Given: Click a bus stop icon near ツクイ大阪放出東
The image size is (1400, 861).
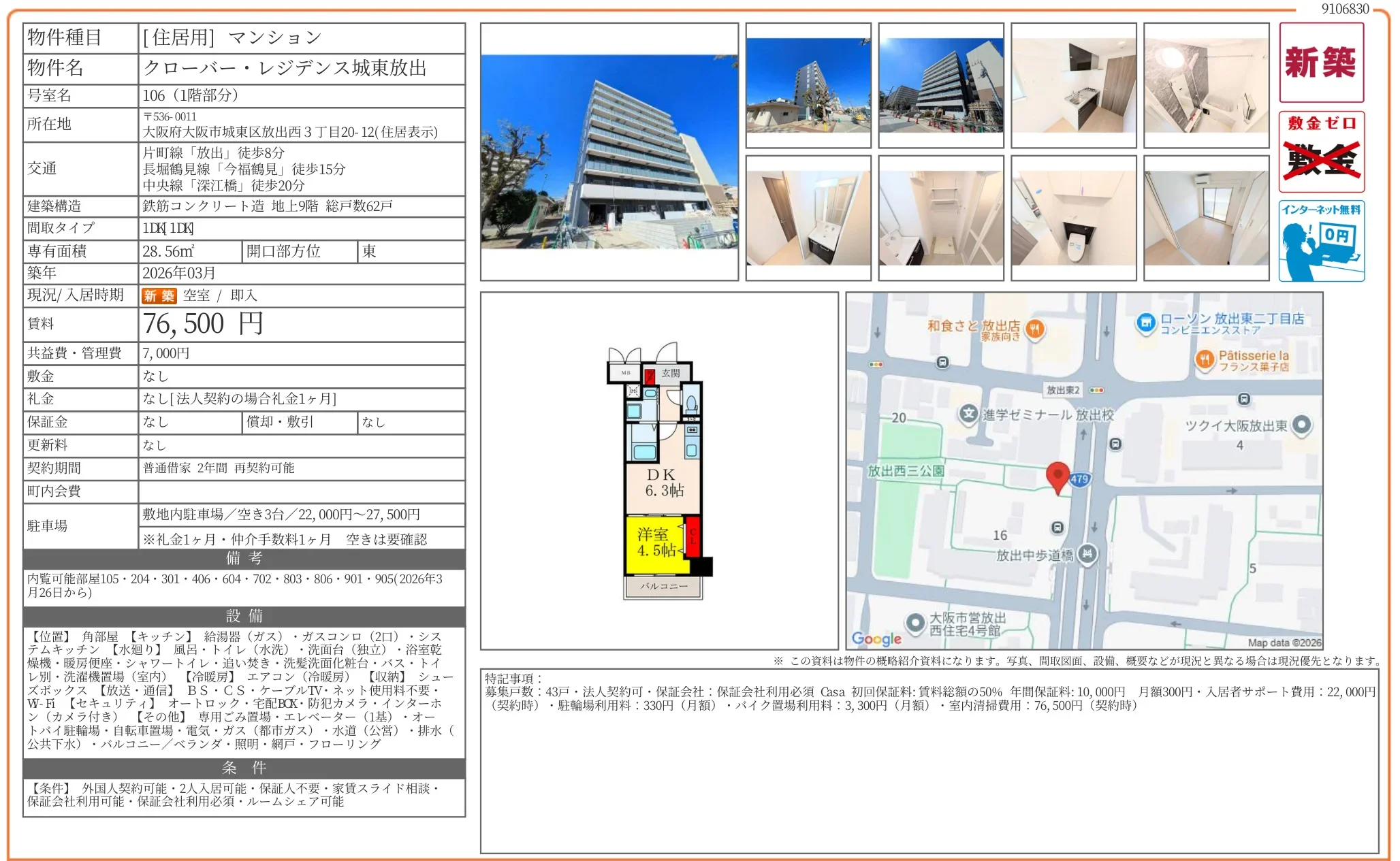Looking at the screenshot, I should [x=1244, y=399].
